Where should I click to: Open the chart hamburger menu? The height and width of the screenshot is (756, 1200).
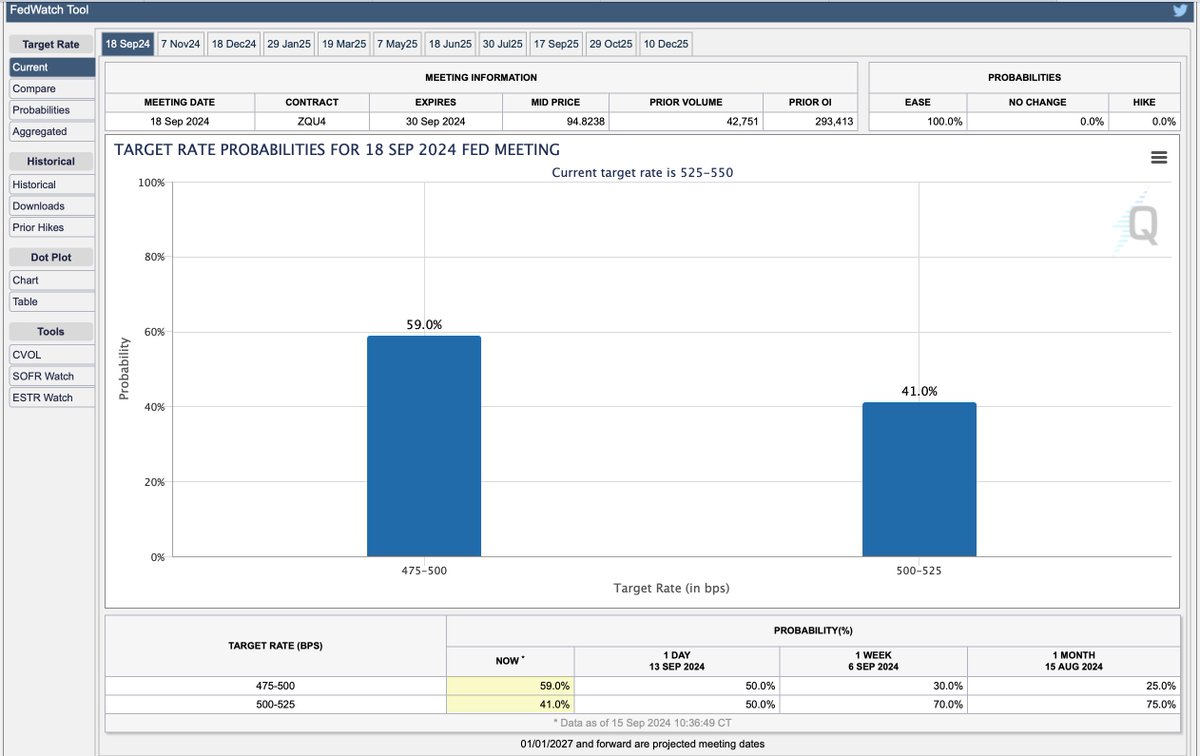pos(1159,158)
